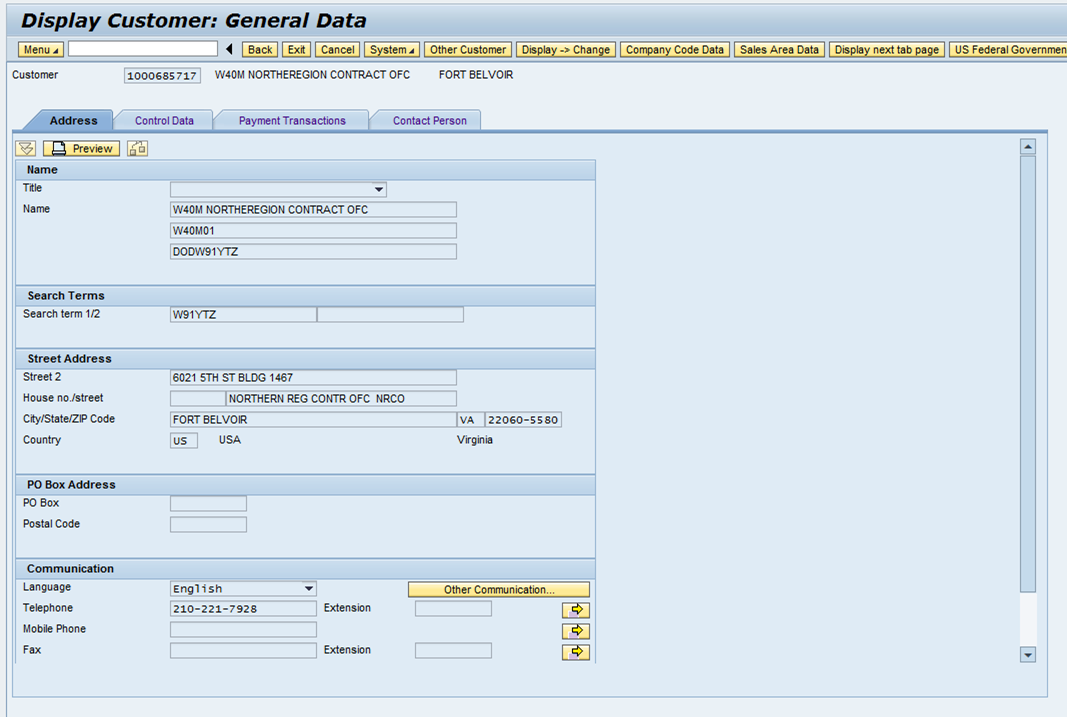Click the internet address icon right of Preview
Image resolution: width=1067 pixels, height=717 pixels.
click(x=137, y=147)
